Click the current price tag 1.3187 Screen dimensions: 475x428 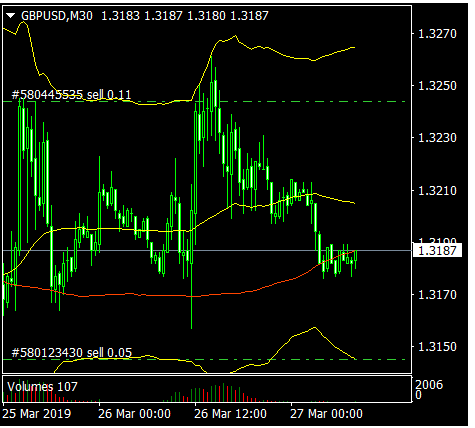tap(437, 250)
